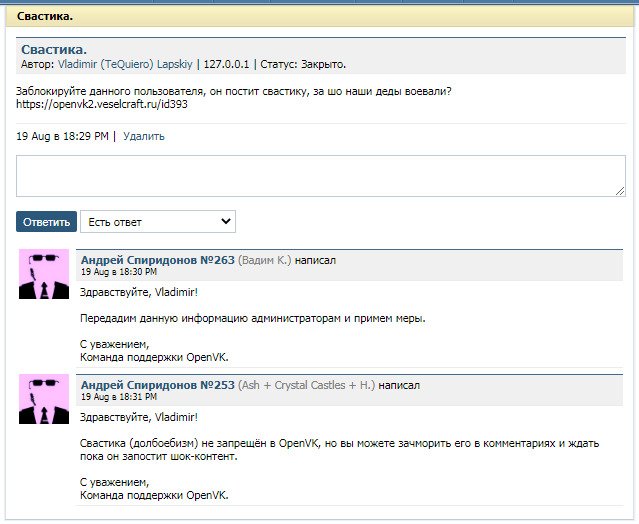Open 'Андрей Спиридонов №253' profile name

[x=157, y=385]
